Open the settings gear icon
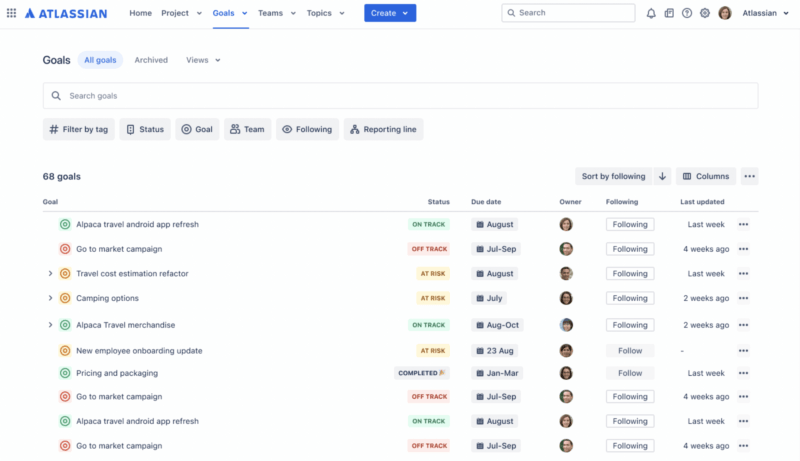The height and width of the screenshot is (461, 800). point(705,13)
